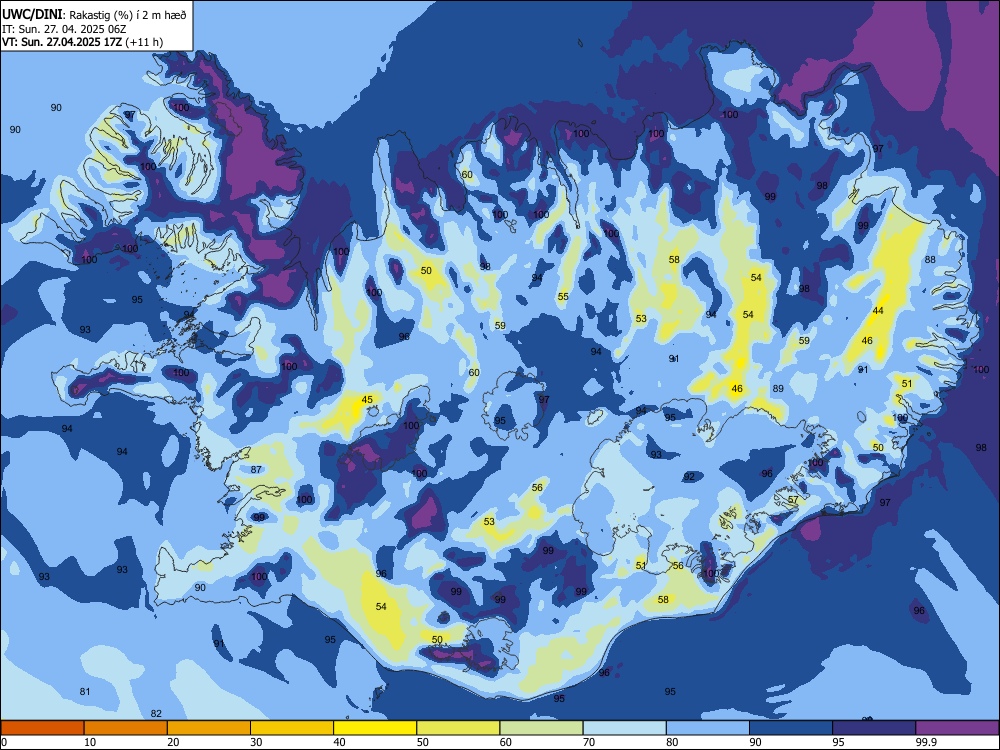Screen dimensions: 1000x750
Task: Click the humidity value 87 on the map
Action: coord(256,469)
